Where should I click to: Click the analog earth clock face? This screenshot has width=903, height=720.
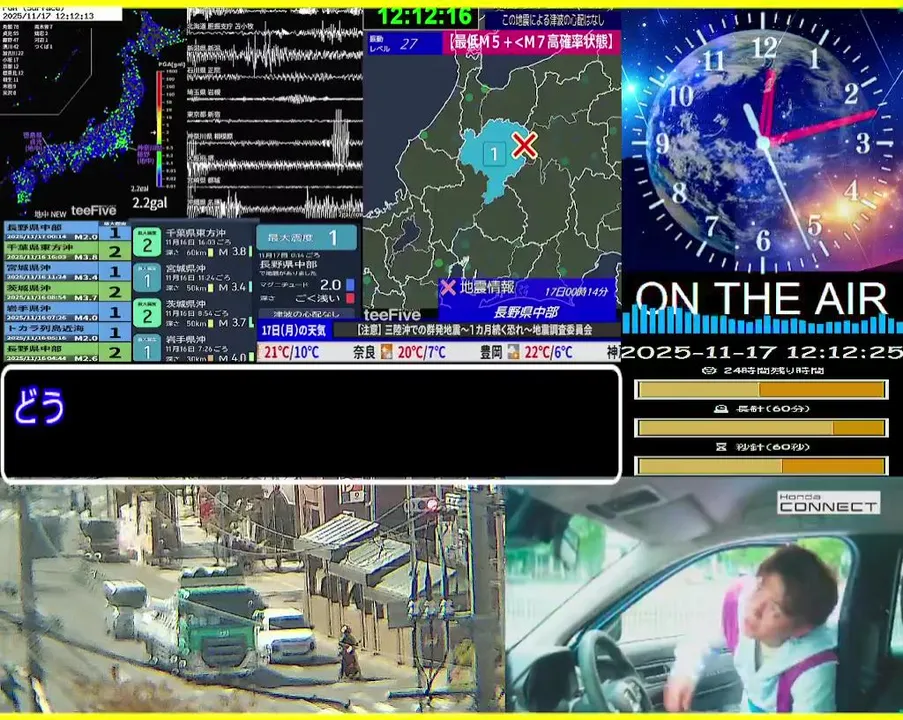coord(762,141)
